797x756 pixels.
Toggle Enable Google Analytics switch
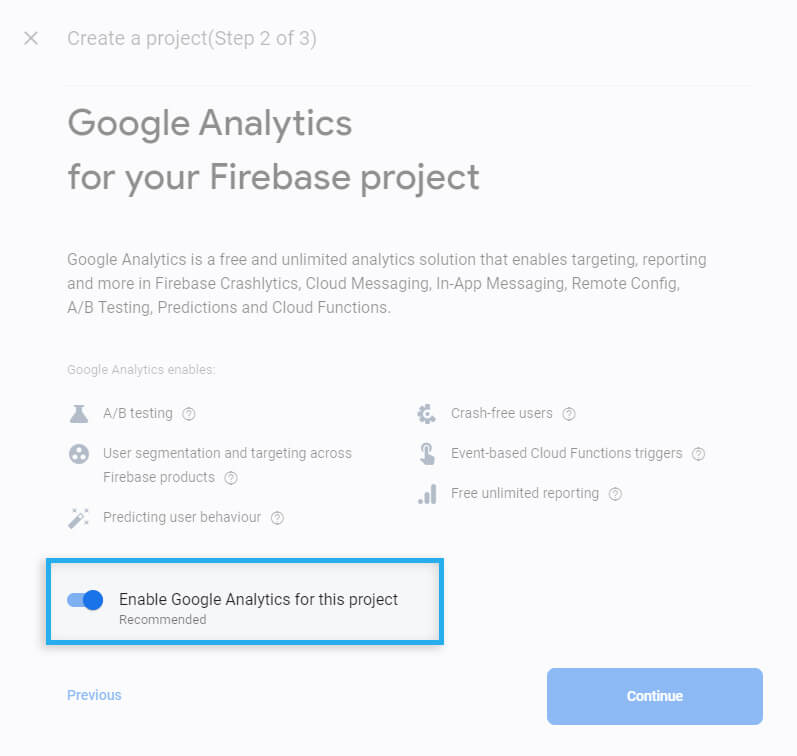pos(85,600)
